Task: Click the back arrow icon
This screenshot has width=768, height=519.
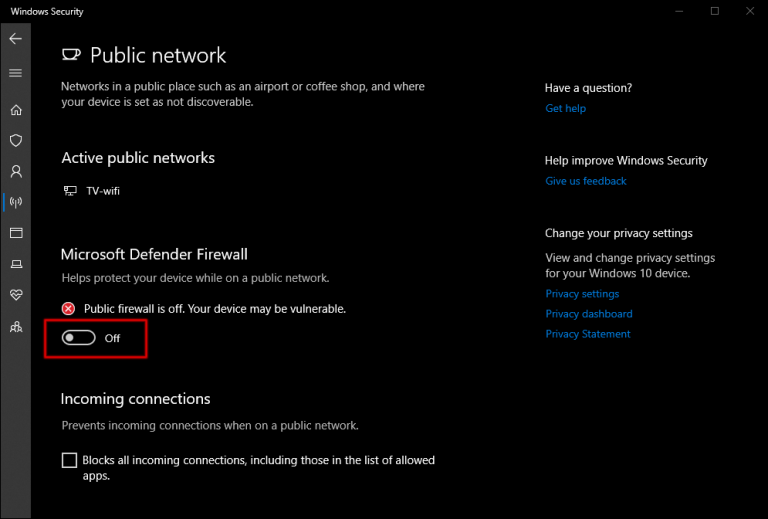Action: pos(15,39)
